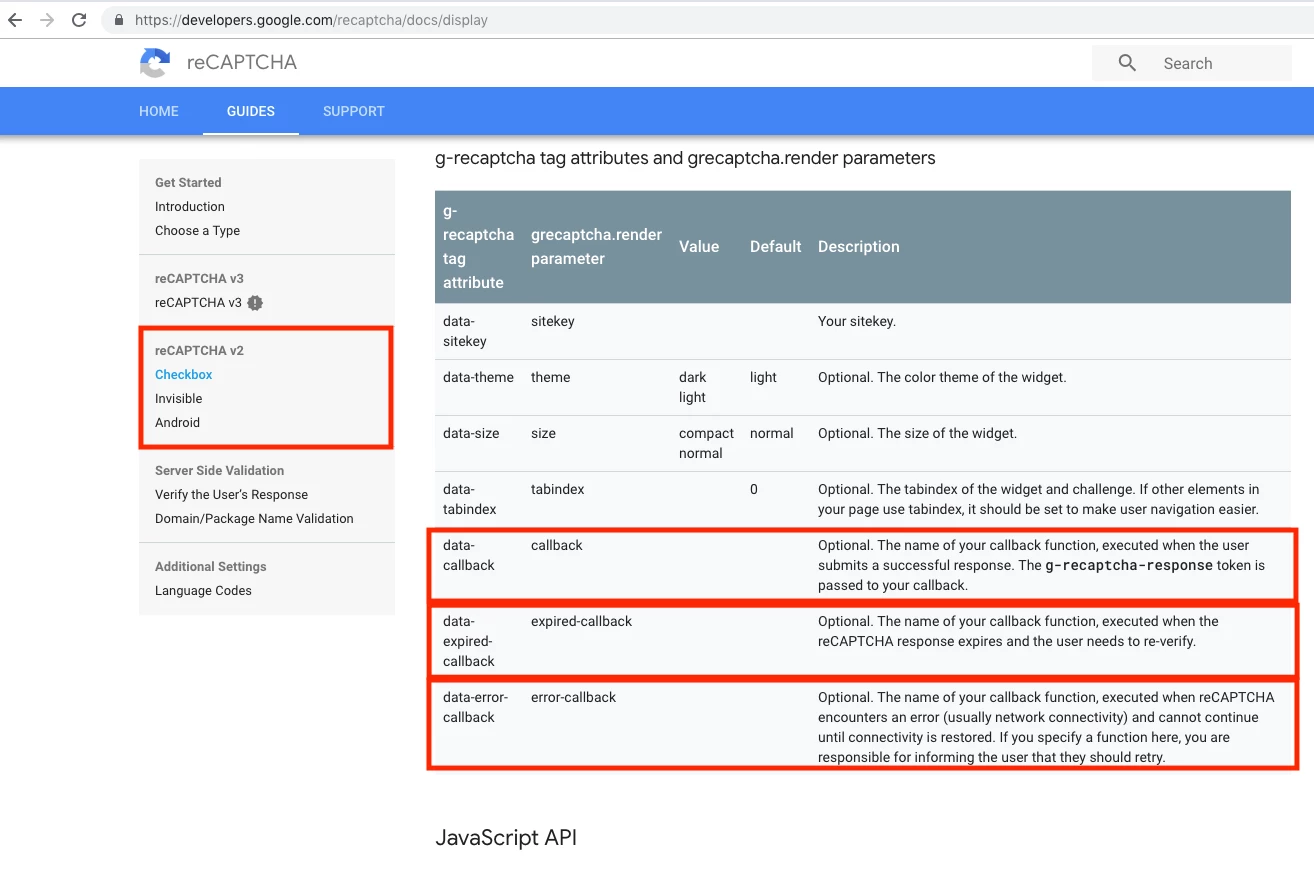
Task: Click the "compact normal" value cell
Action: tap(707, 443)
